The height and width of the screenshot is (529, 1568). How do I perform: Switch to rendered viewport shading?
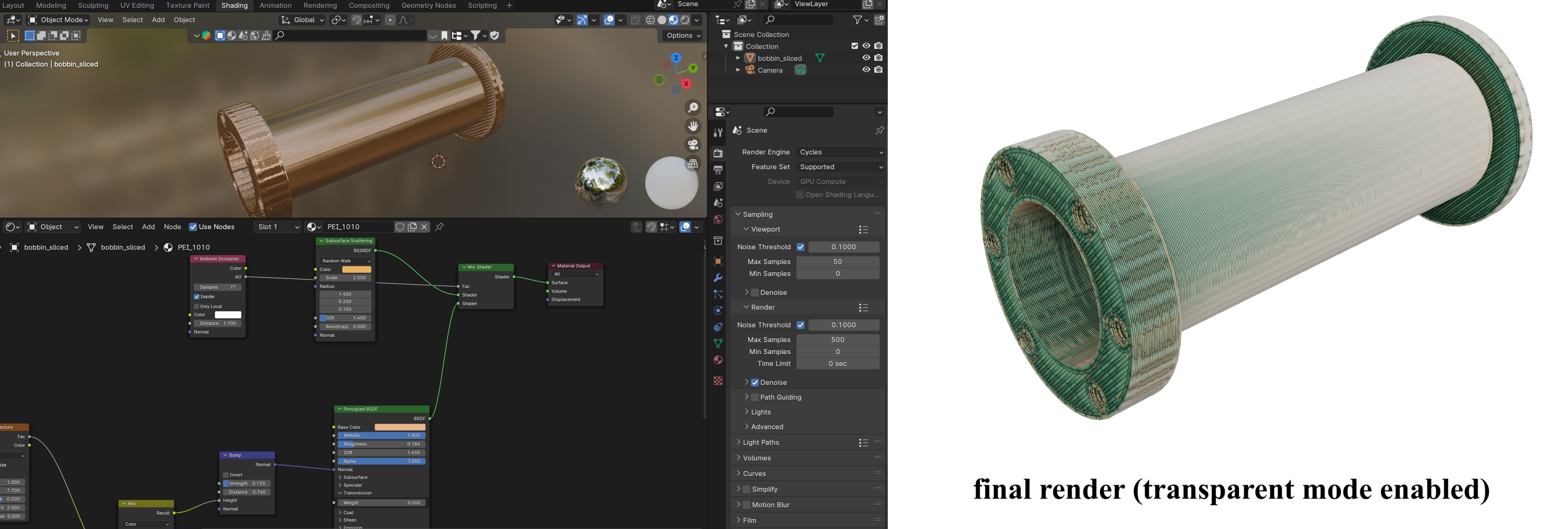(x=685, y=20)
